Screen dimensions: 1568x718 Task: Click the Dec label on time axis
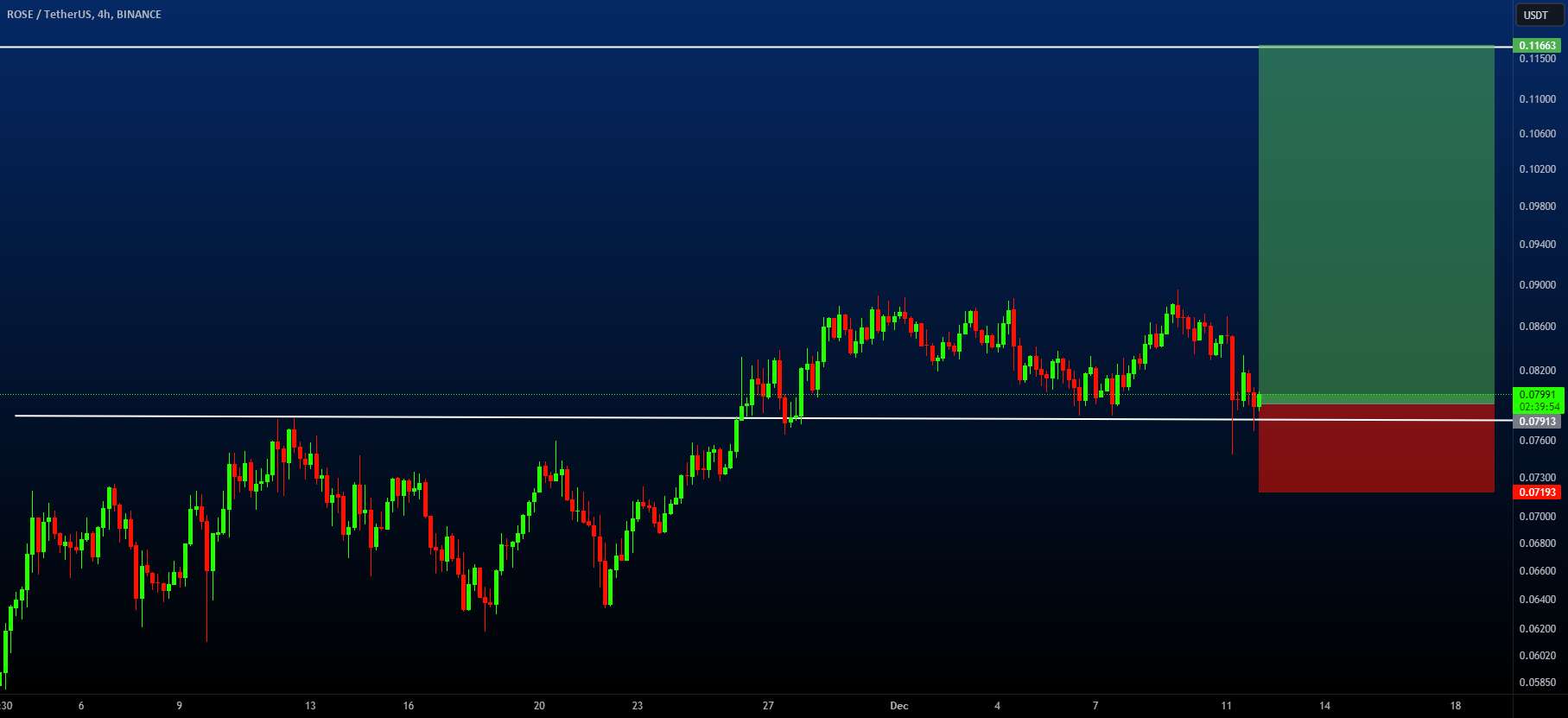(x=898, y=706)
